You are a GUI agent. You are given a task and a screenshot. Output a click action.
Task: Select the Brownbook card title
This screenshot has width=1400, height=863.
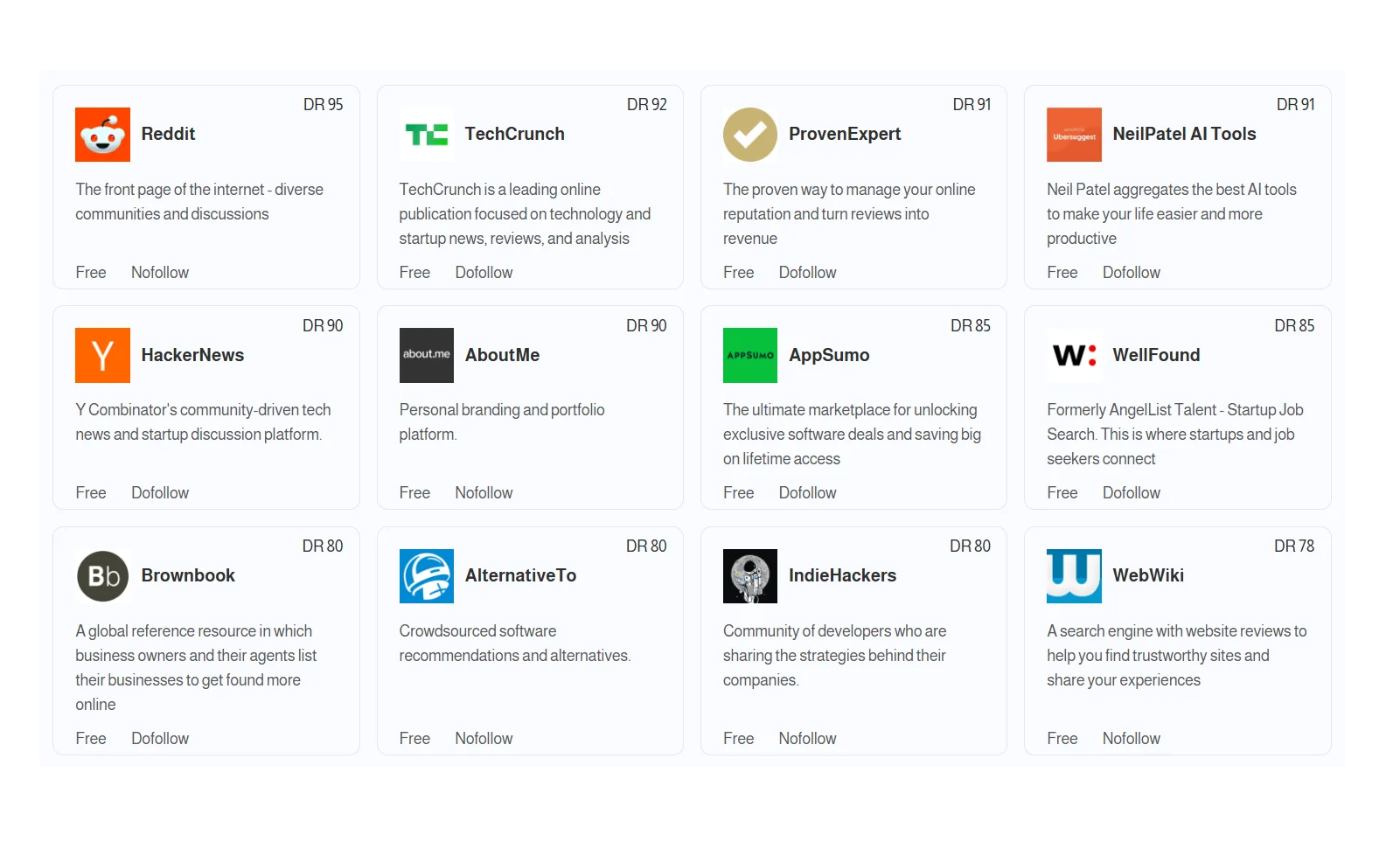point(188,575)
